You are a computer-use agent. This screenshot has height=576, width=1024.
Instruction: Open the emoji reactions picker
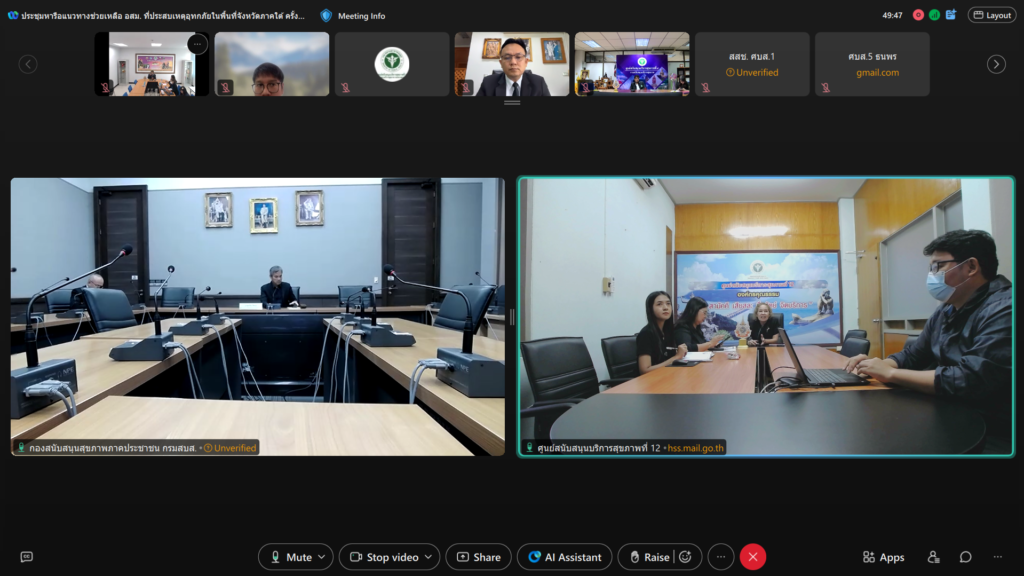[x=685, y=557]
